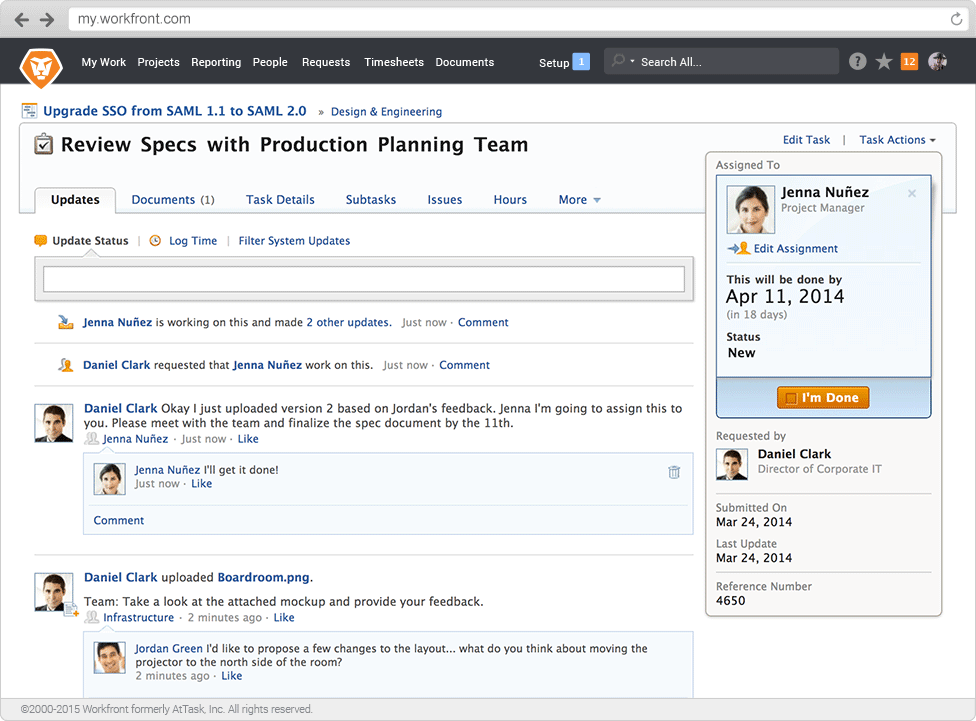Open your profile avatar menu
This screenshot has width=976, height=721.
click(937, 61)
